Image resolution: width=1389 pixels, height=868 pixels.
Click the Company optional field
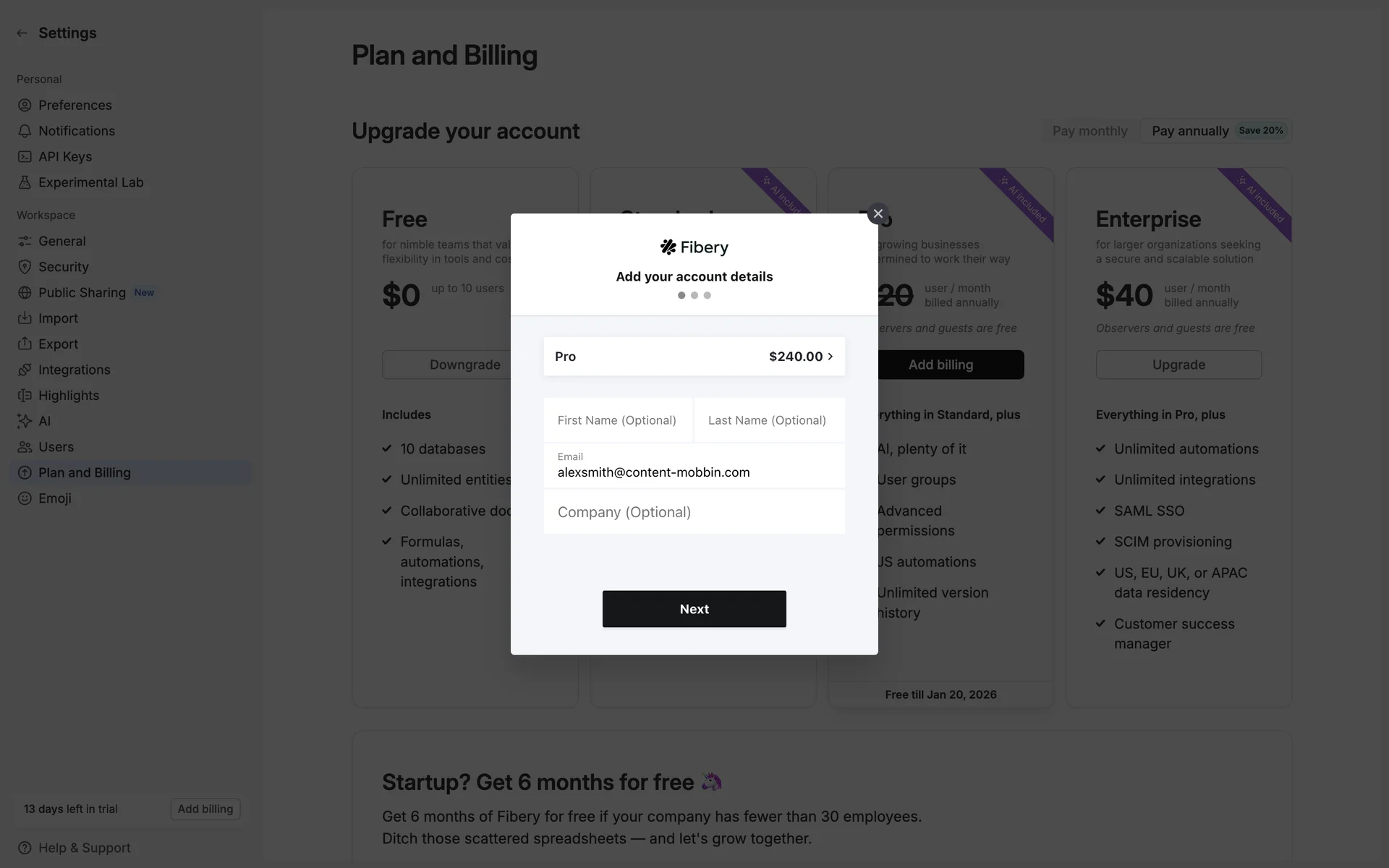[x=694, y=512]
